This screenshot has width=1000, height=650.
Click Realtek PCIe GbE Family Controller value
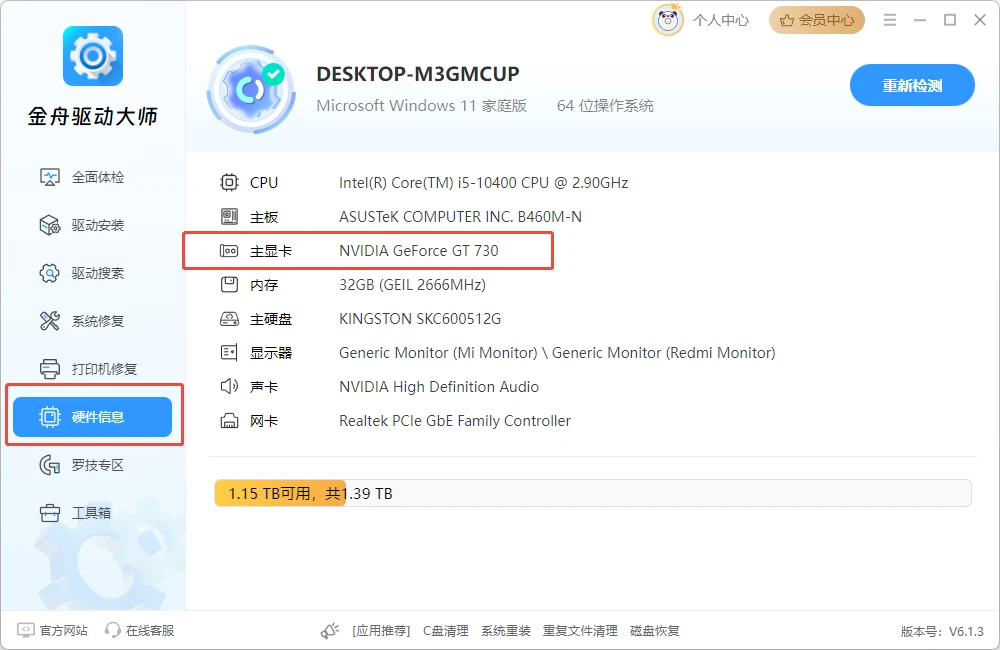pyautogui.click(x=455, y=421)
